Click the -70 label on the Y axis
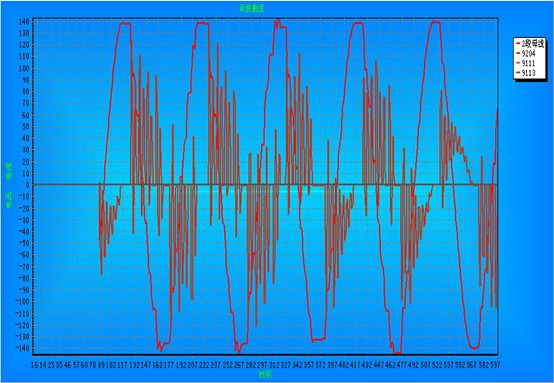 pyautogui.click(x=24, y=266)
